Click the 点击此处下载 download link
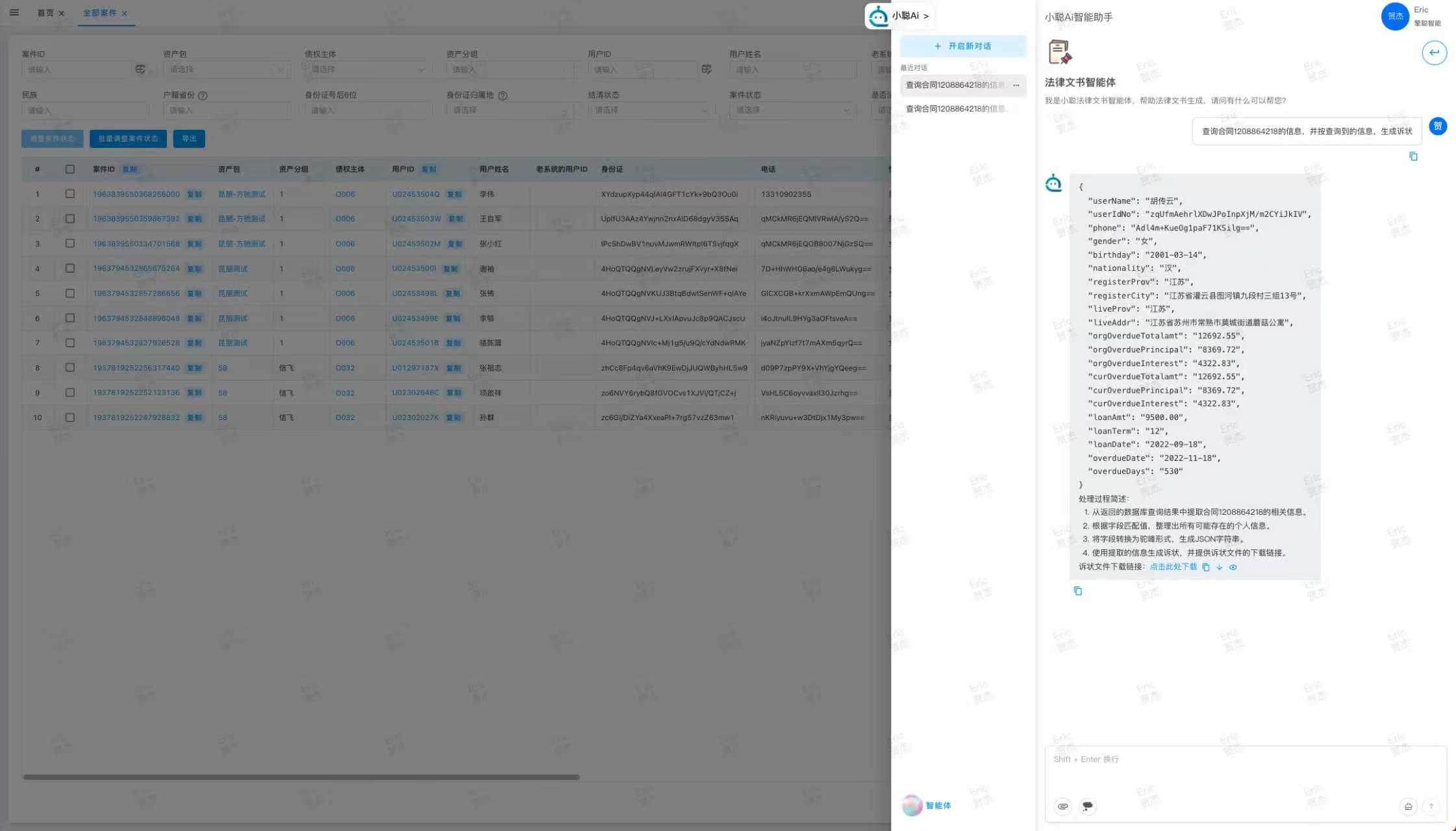 click(x=1173, y=567)
